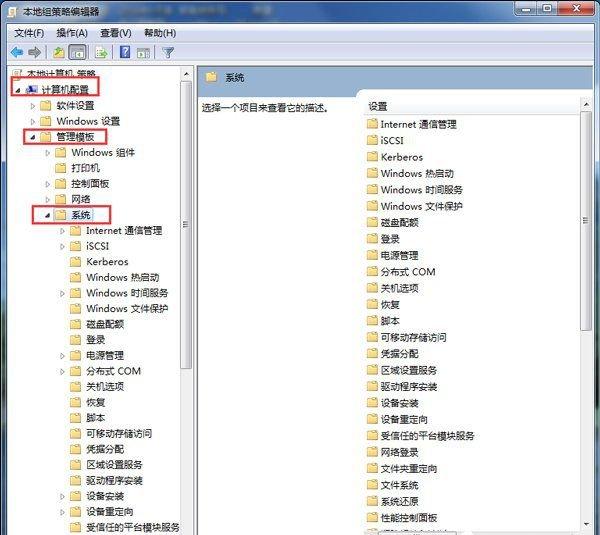Click the Forward arrow toolbar icon
600x535 pixels.
coord(35,52)
